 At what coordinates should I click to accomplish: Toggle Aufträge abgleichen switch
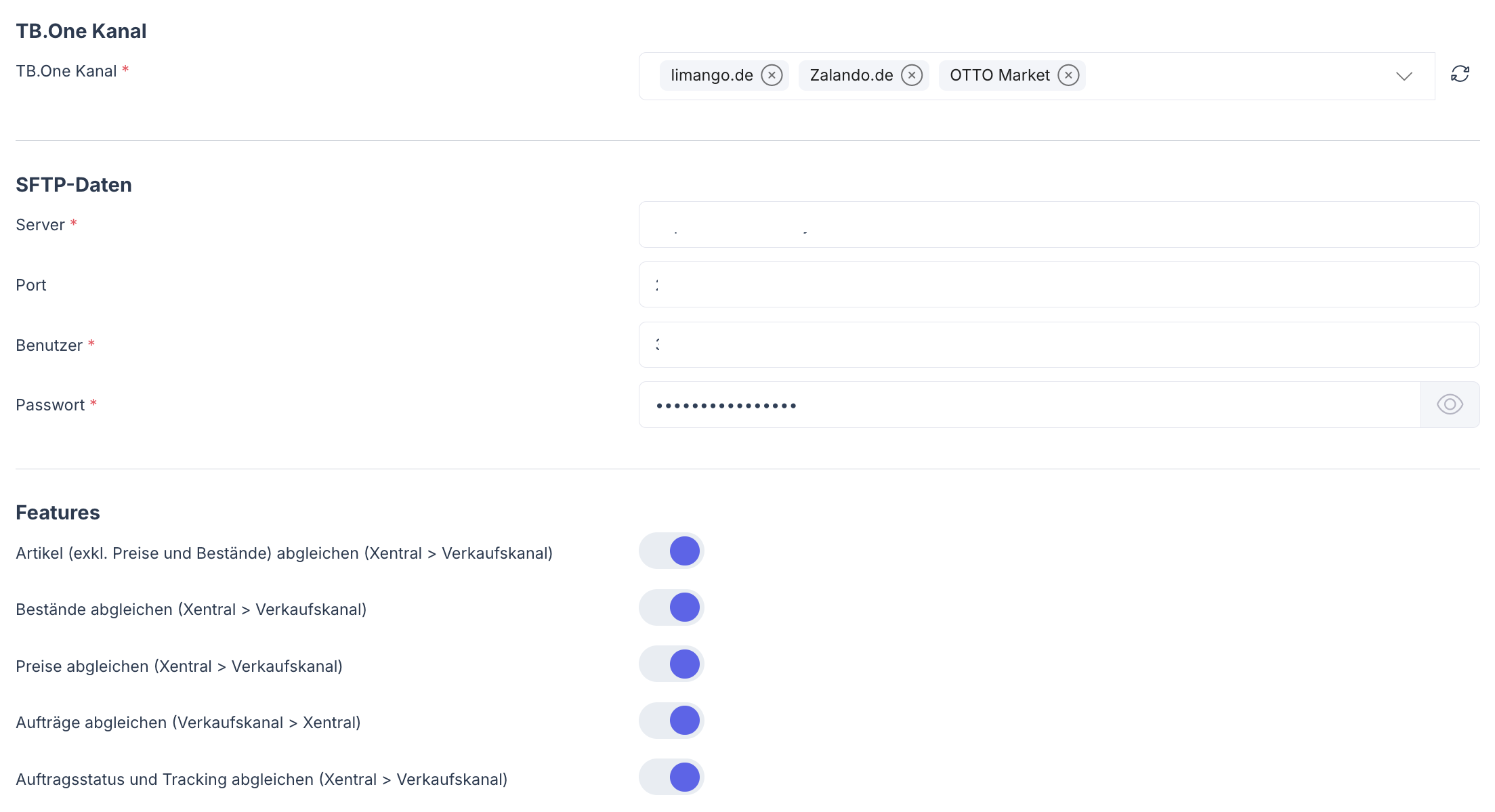click(x=671, y=721)
